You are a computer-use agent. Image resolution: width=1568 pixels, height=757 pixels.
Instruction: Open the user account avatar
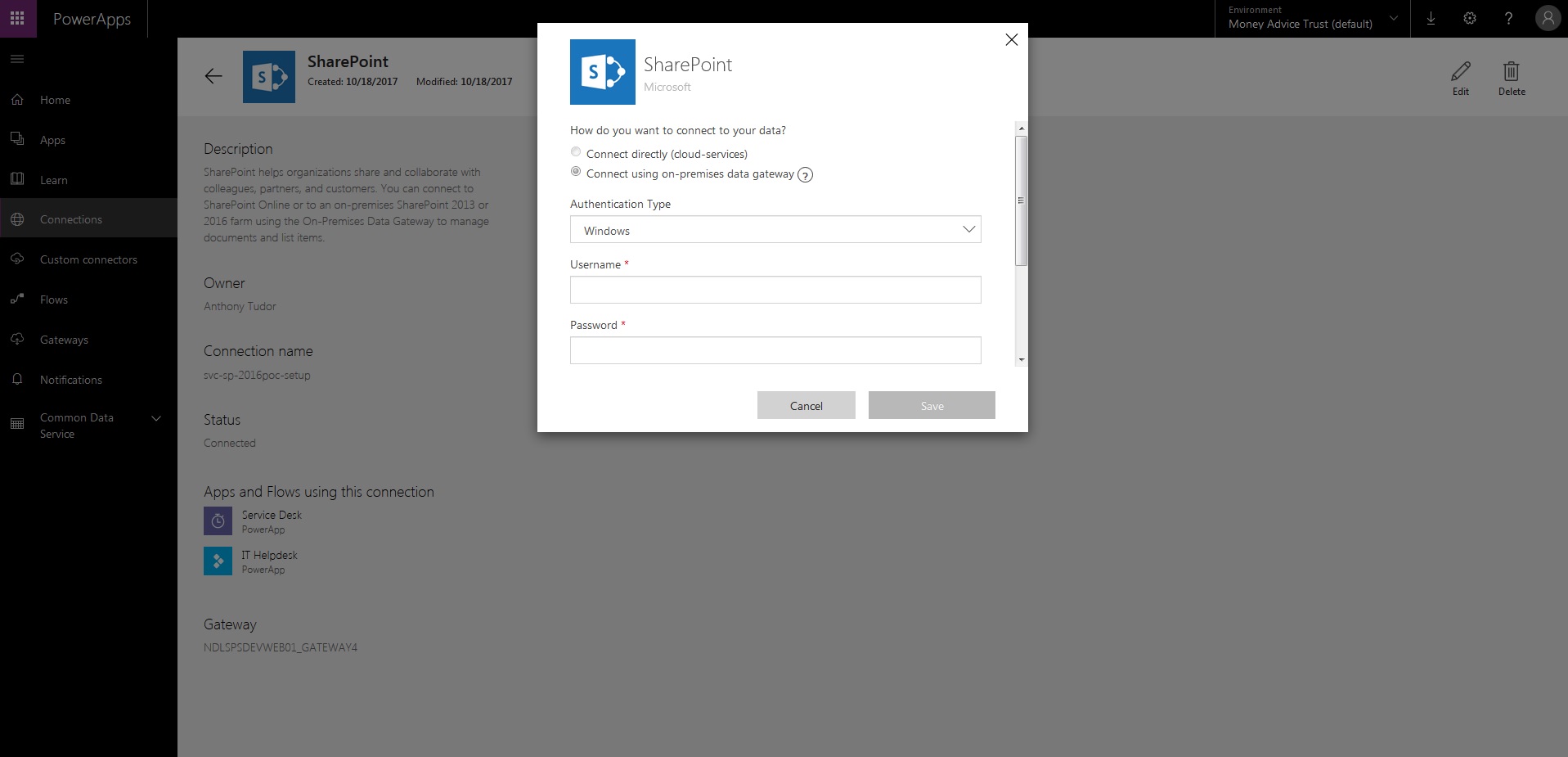[x=1548, y=18]
